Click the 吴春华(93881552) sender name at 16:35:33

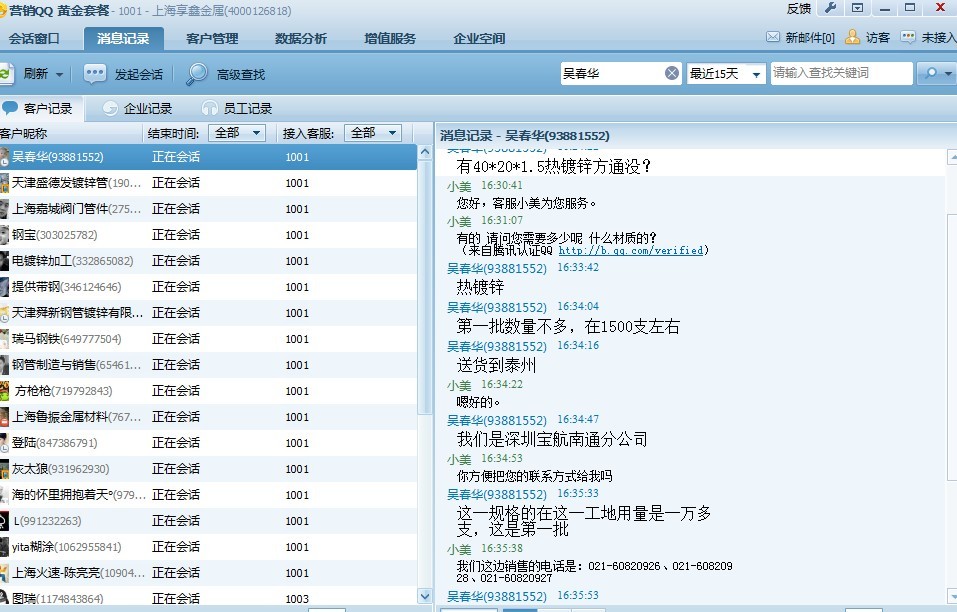coord(497,494)
